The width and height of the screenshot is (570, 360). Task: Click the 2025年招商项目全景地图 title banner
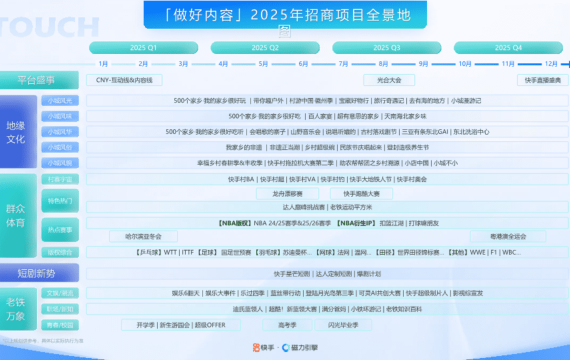click(x=285, y=15)
